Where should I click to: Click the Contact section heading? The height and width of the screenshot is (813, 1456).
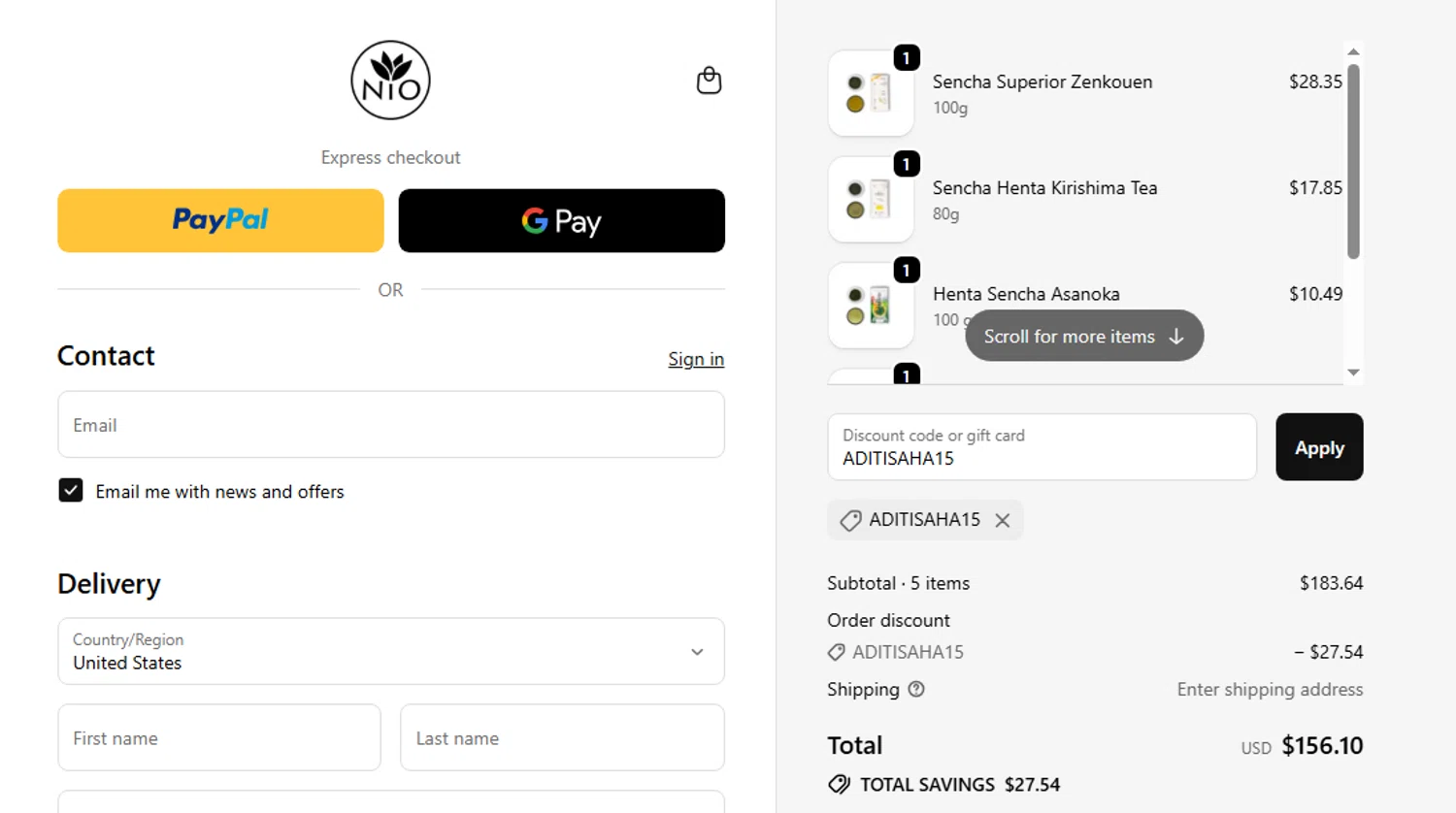point(106,356)
